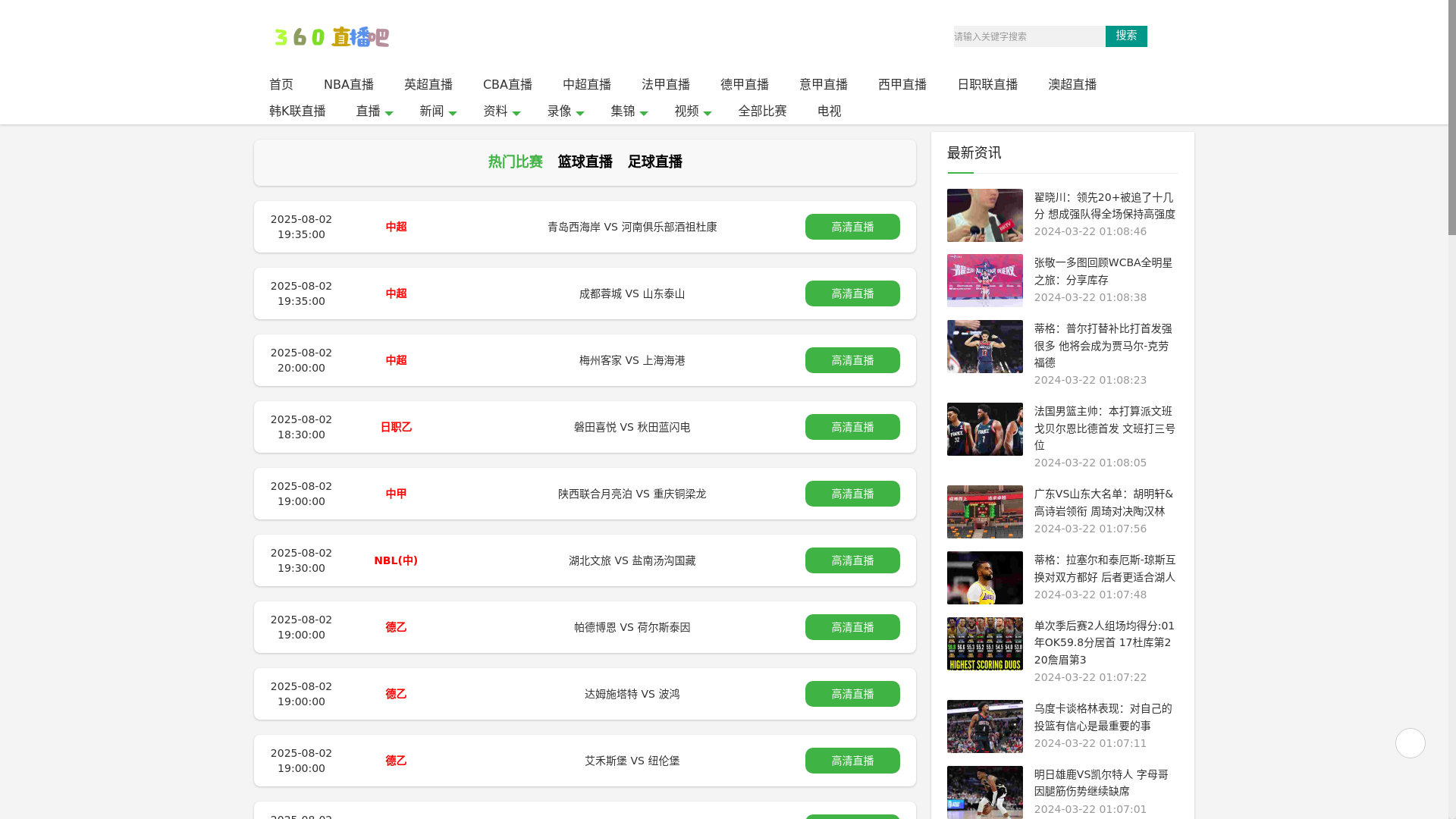Click 高清直播 for 成都蓉城 VS 山东泰山
1456x819 pixels.
(852, 293)
